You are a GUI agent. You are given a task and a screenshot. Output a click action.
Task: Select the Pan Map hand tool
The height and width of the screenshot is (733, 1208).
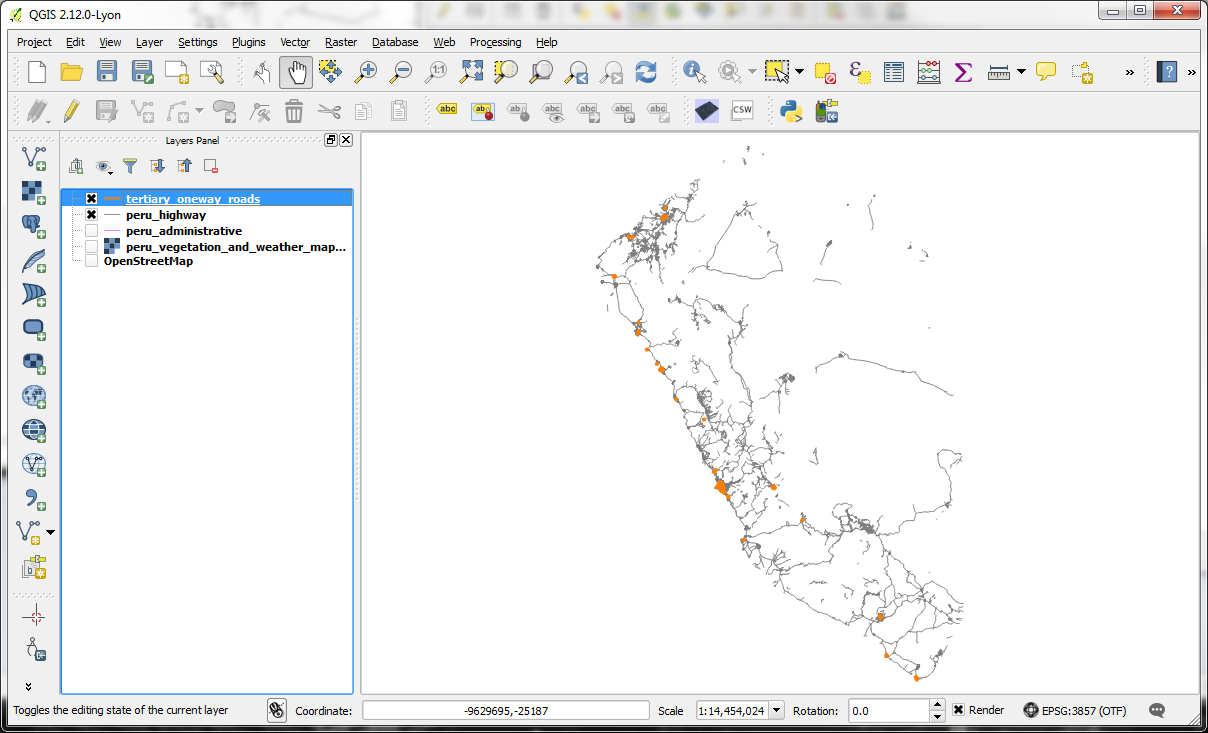click(296, 72)
